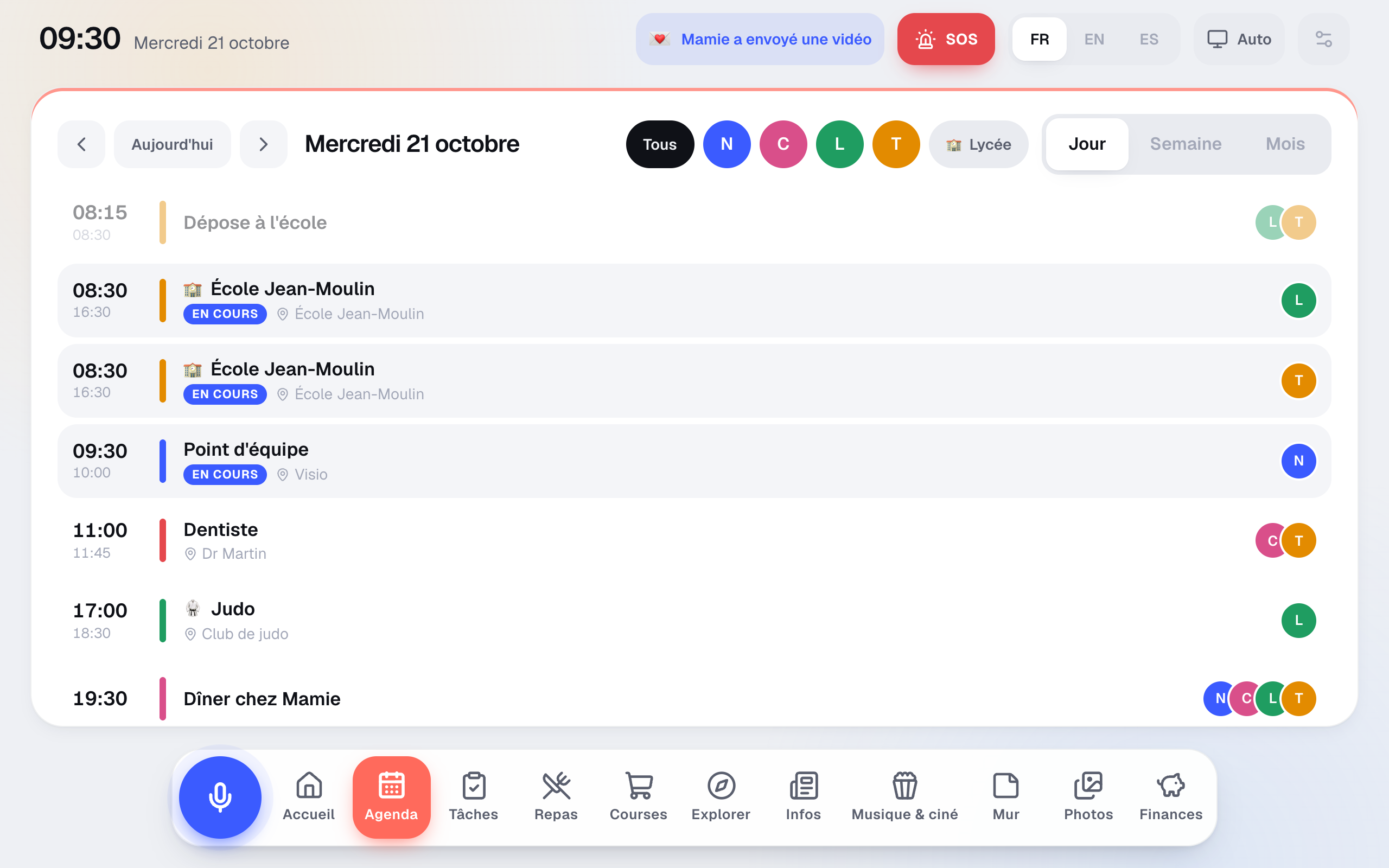Open the Dépose à l'école event
Image resolution: width=1389 pixels, height=868 pixels.
694,222
